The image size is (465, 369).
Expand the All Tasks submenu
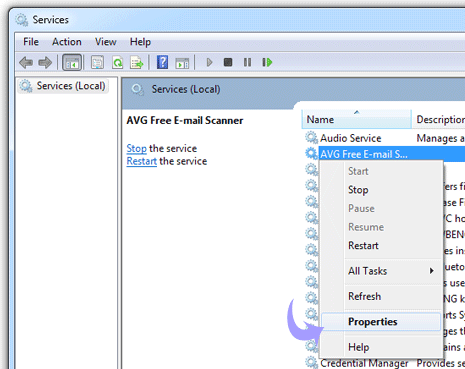click(x=380, y=271)
